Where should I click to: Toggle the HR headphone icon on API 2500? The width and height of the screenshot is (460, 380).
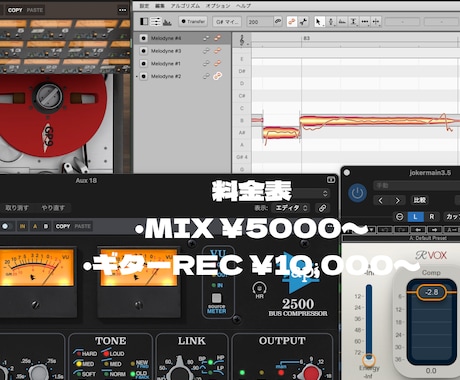point(259,289)
